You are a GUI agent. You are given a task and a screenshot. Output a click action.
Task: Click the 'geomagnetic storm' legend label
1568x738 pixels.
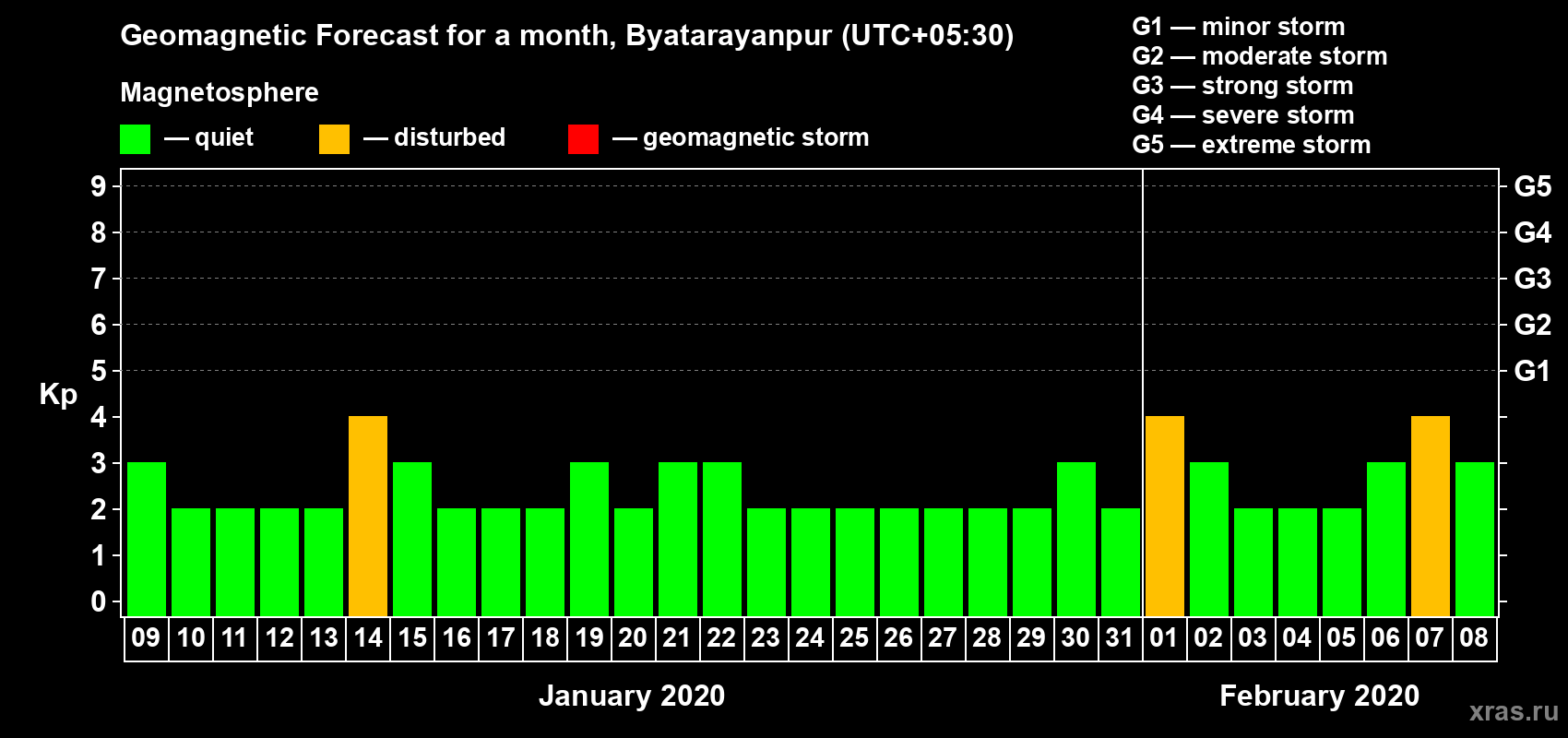click(x=756, y=138)
